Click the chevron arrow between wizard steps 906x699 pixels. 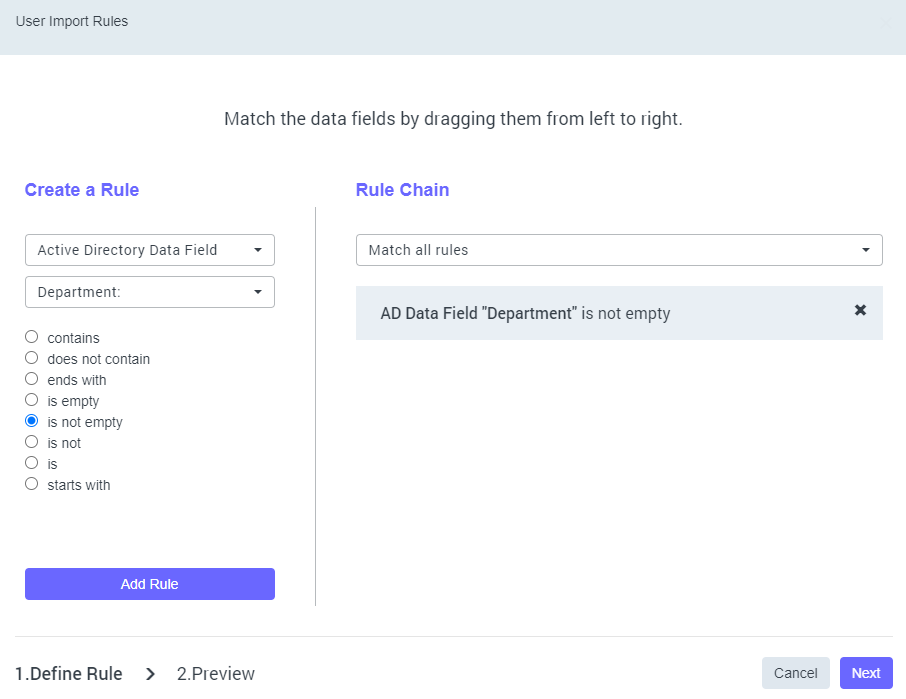(151, 674)
